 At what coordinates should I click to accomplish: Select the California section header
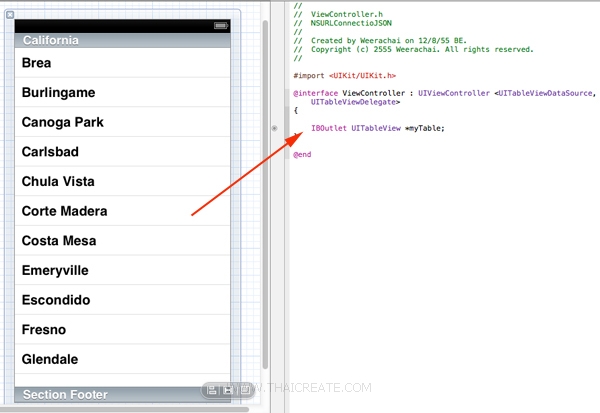[122, 40]
